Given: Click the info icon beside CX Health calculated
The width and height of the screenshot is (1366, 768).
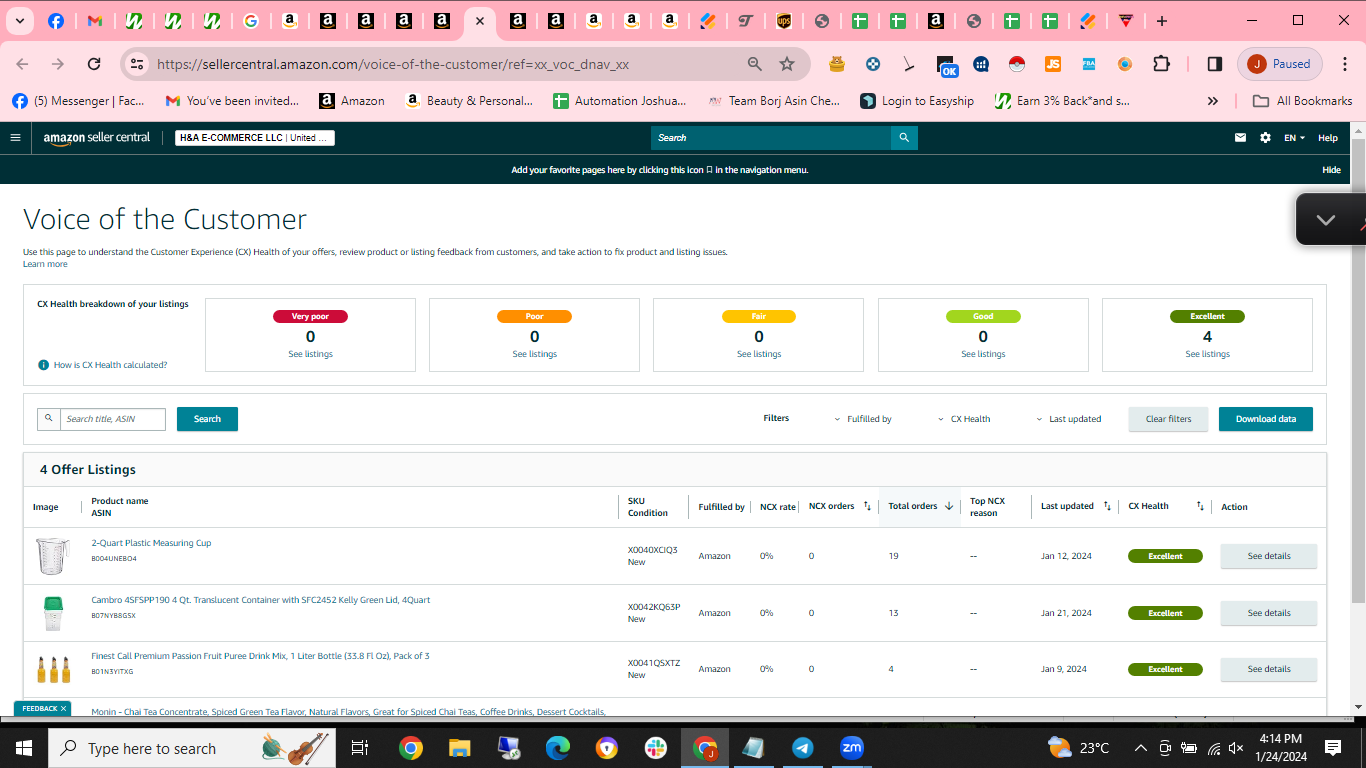Looking at the screenshot, I should click(x=43, y=365).
